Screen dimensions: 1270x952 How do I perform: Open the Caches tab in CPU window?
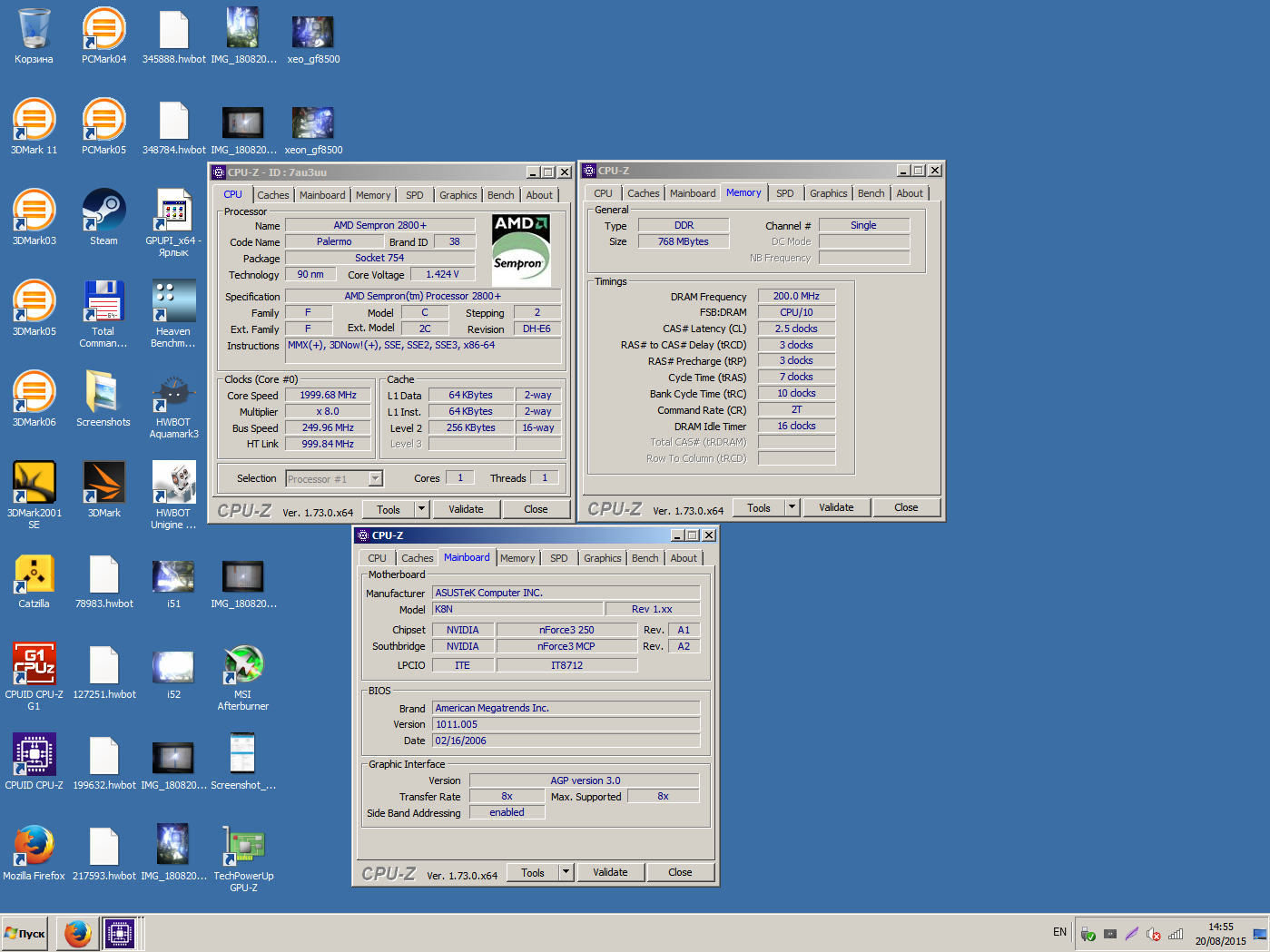[x=272, y=195]
